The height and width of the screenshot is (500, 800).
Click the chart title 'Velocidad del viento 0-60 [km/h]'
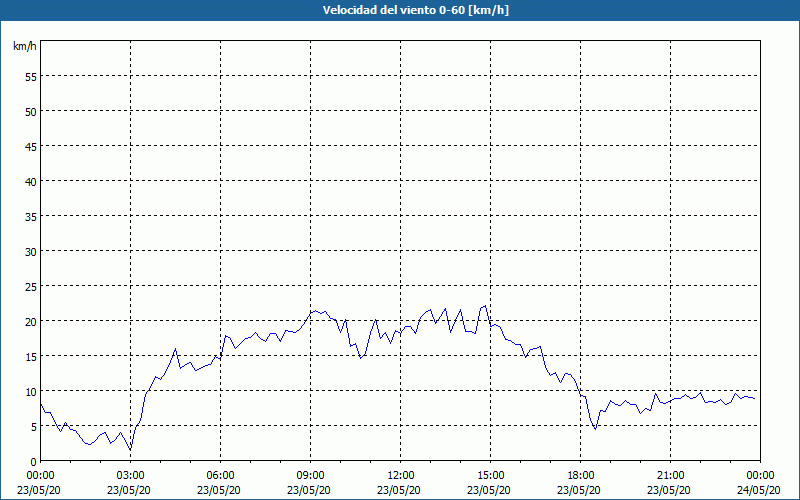[x=415, y=10]
